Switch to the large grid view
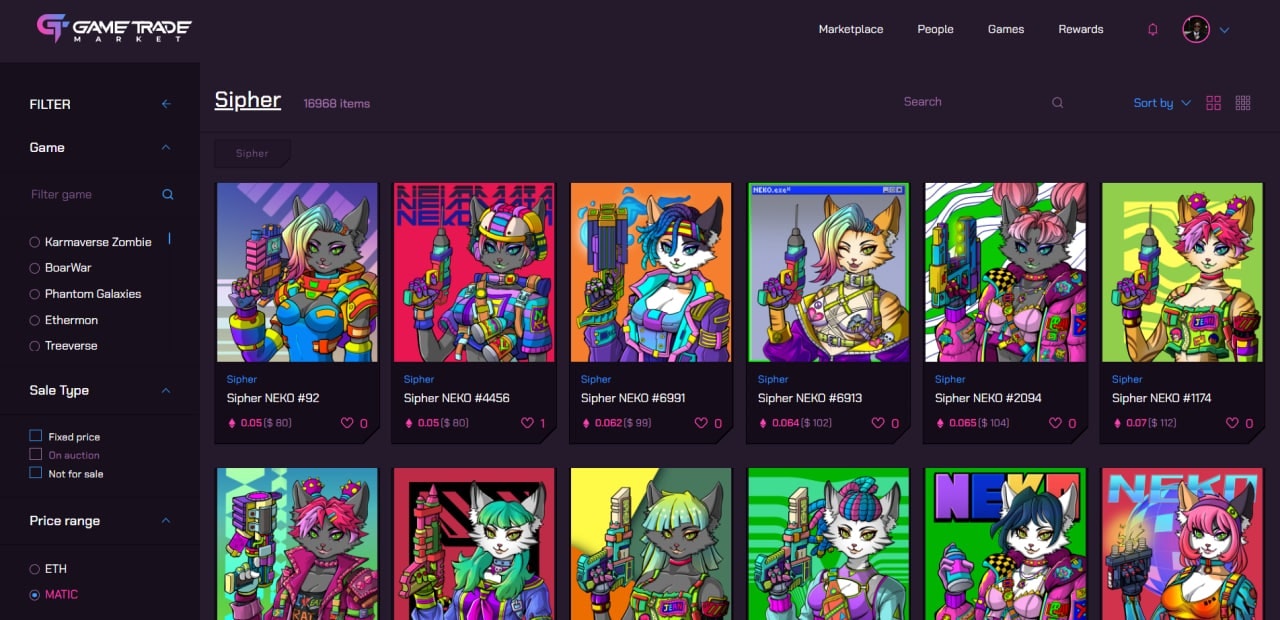This screenshot has height=620, width=1280. pyautogui.click(x=1214, y=103)
